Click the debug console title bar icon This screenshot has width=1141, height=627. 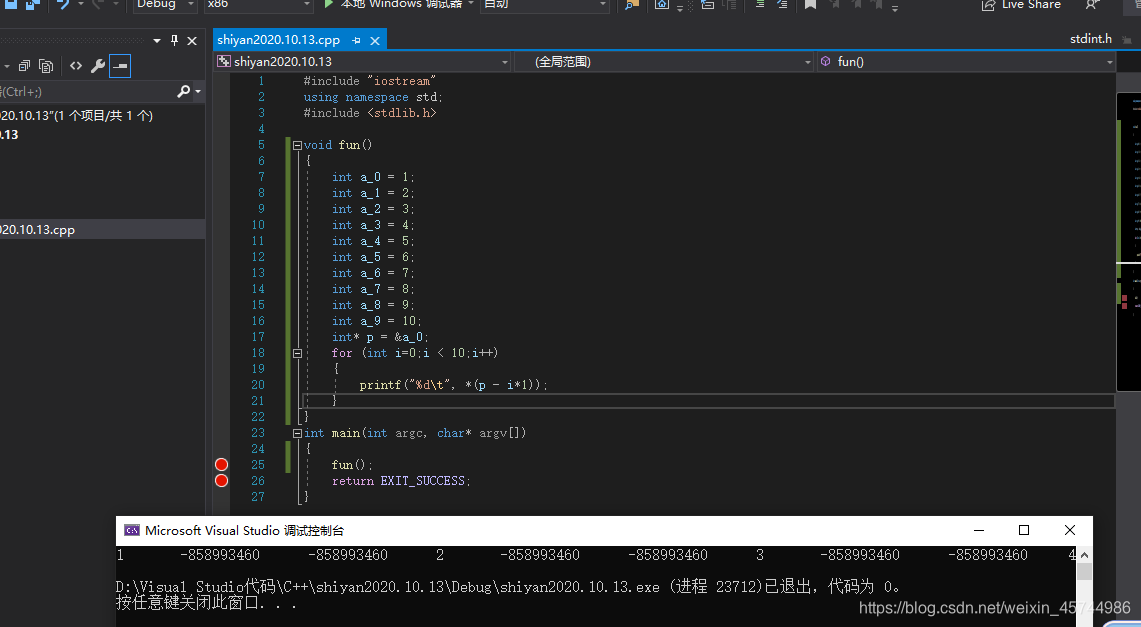point(132,530)
